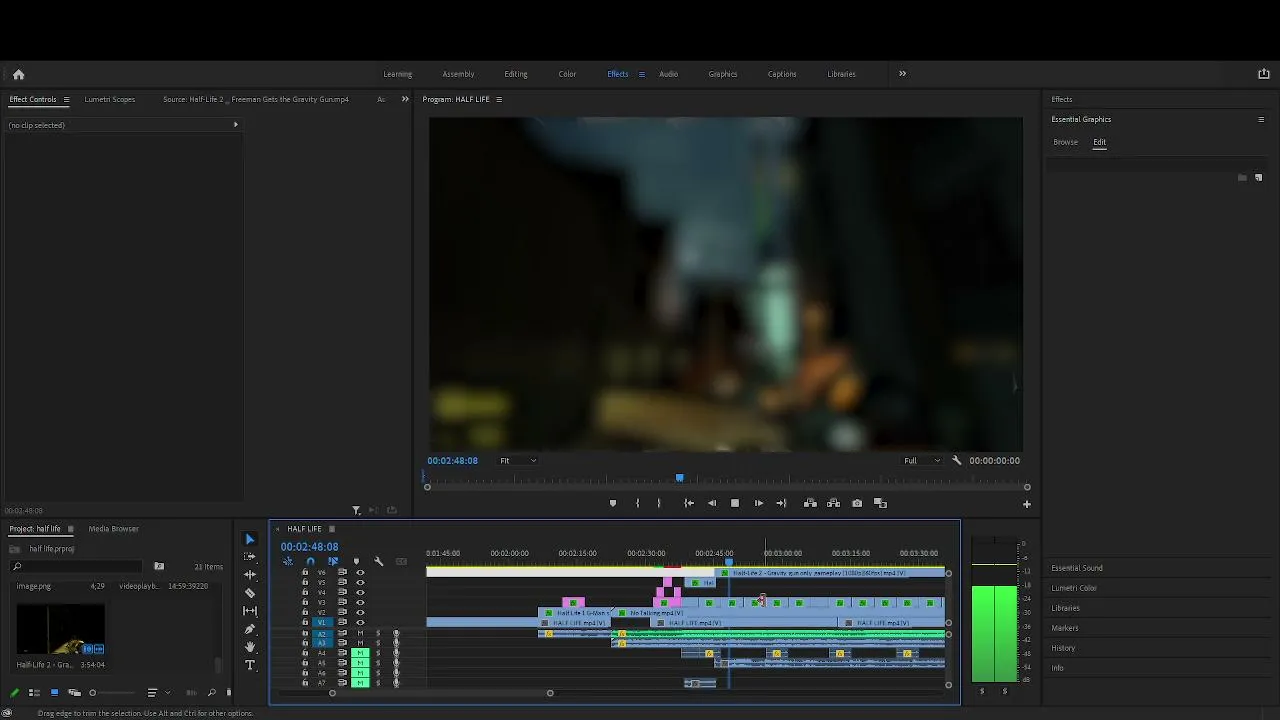This screenshot has height=720, width=1280.
Task: Select the Type tool
Action: [x=250, y=665]
